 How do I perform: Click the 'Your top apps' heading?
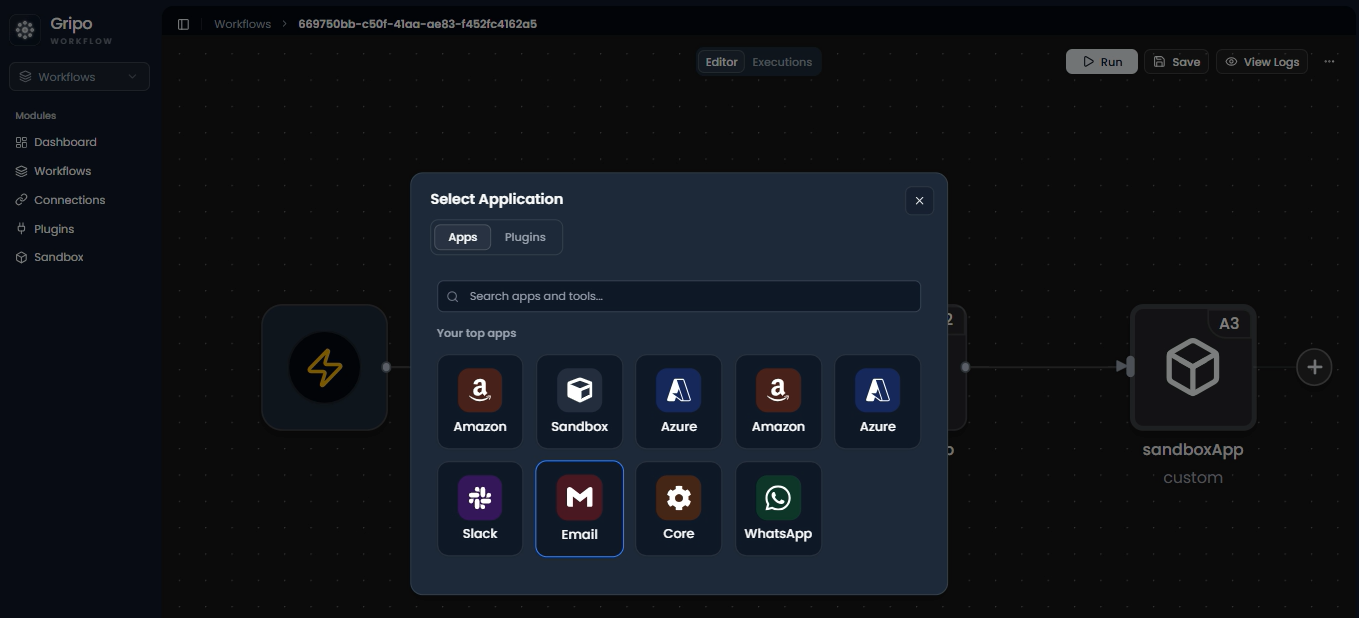pos(476,333)
